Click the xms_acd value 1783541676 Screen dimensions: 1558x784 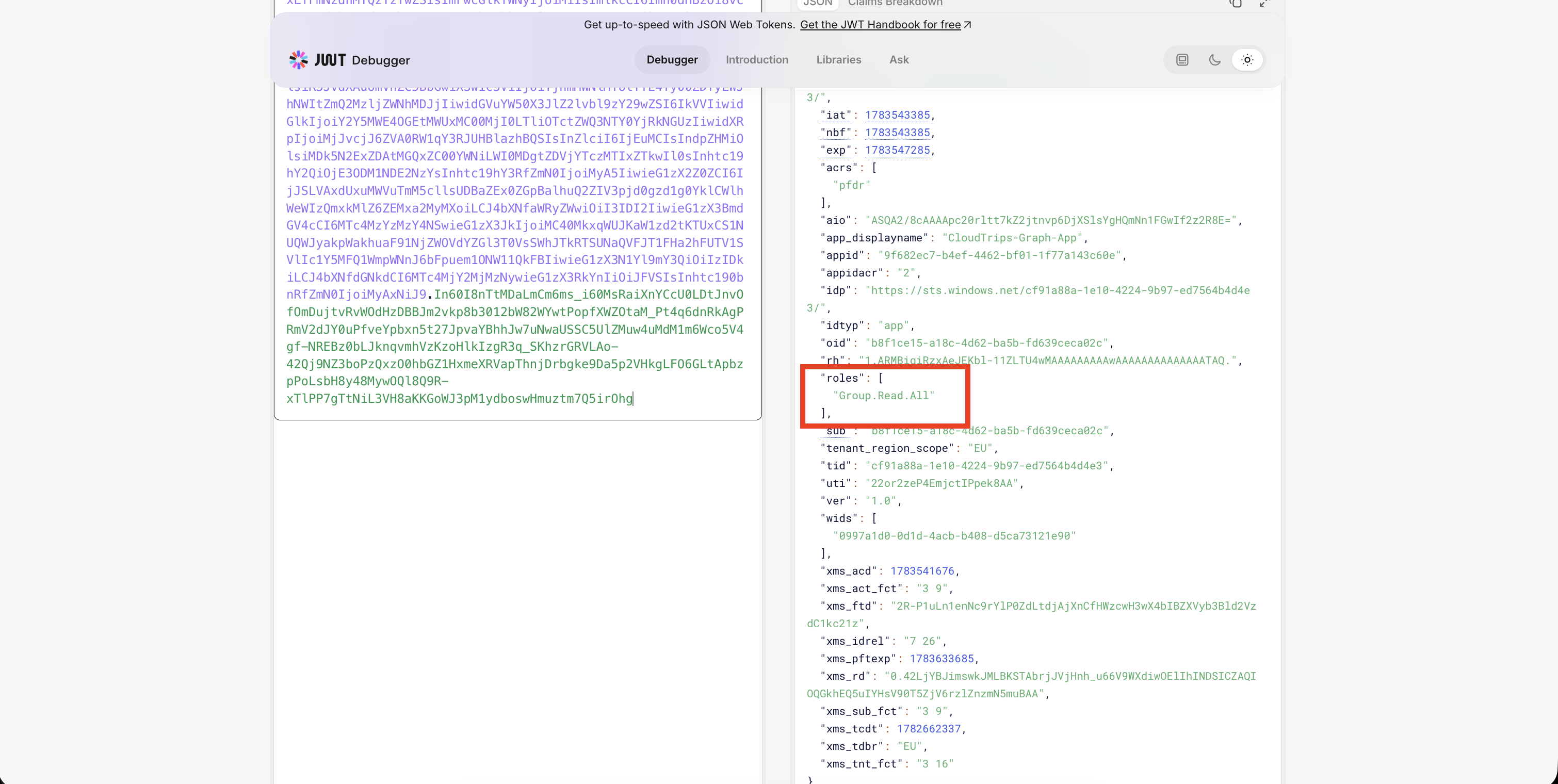[x=922, y=570]
